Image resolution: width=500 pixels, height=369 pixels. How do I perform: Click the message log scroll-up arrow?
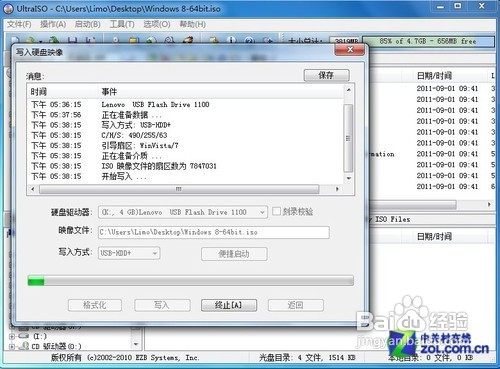click(348, 90)
